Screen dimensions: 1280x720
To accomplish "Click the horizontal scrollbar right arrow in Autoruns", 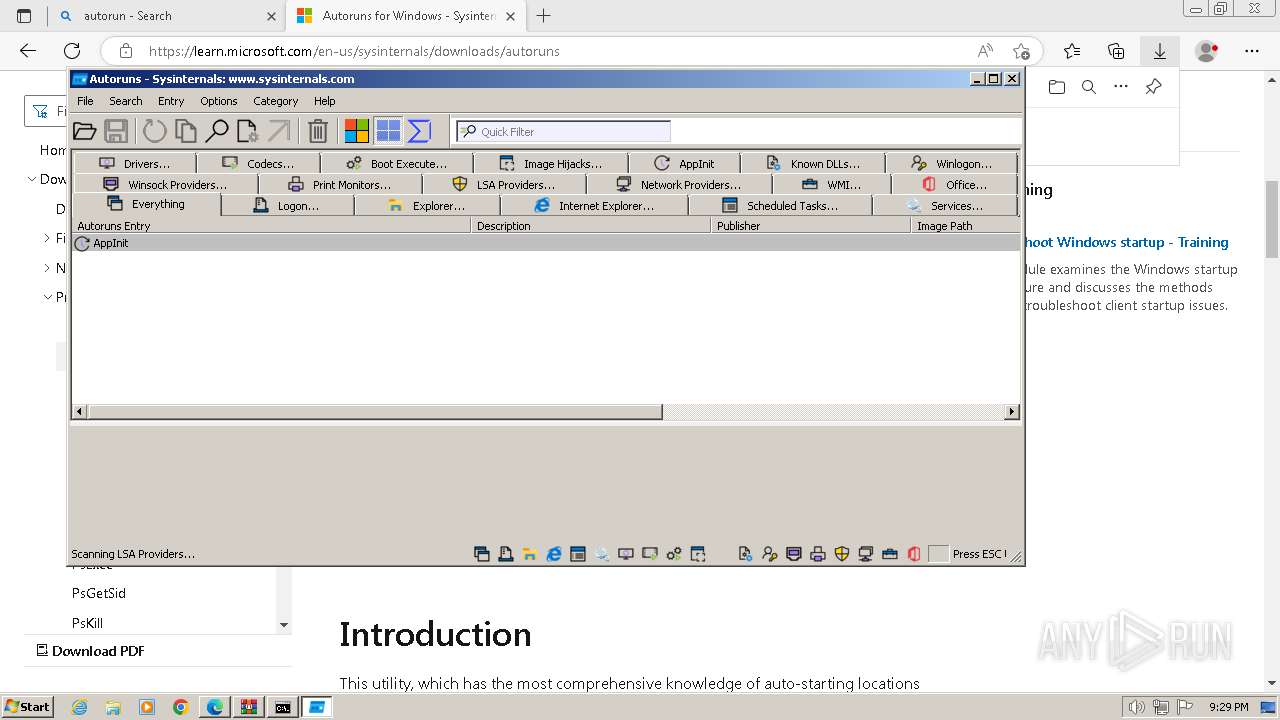I will 1011,411.
